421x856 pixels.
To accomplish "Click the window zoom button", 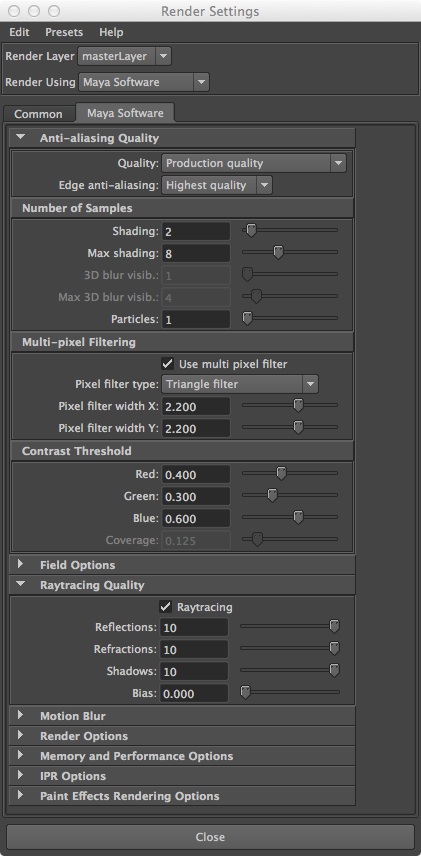I will click(x=54, y=11).
